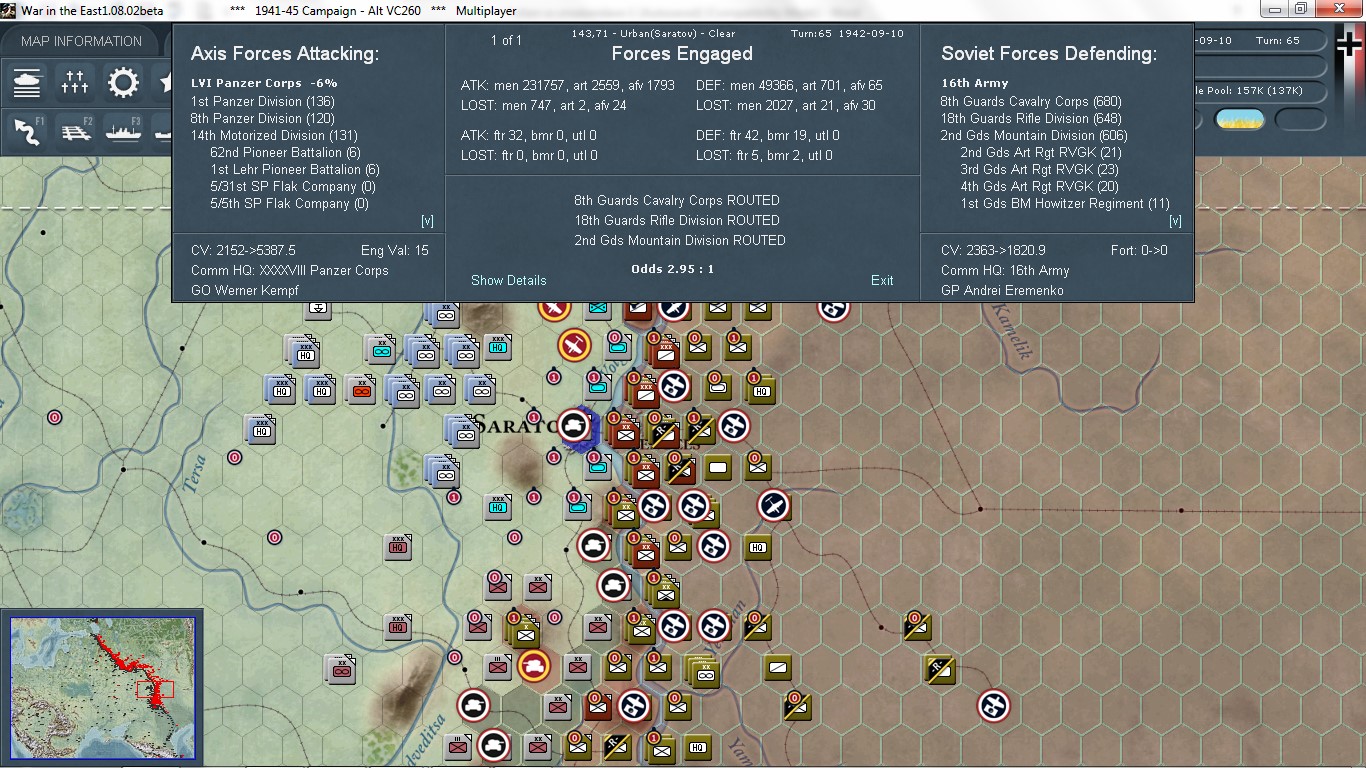This screenshot has height=768, width=1366.
Task: Select 62nd Pioneer Battalion (6) entry
Action: [x=285, y=152]
